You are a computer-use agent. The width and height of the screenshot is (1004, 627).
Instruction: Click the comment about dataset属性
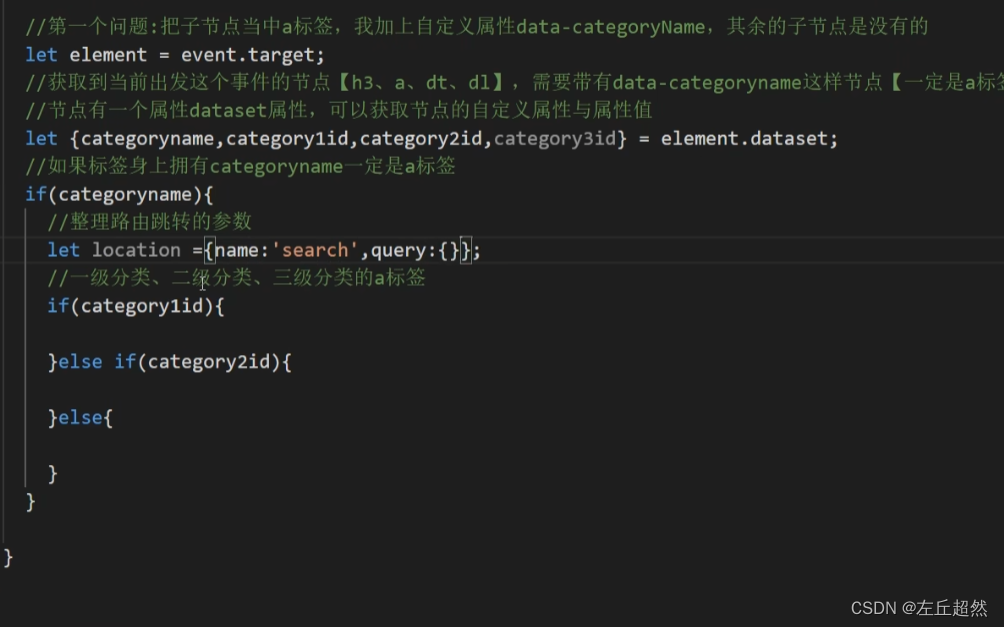coord(339,111)
